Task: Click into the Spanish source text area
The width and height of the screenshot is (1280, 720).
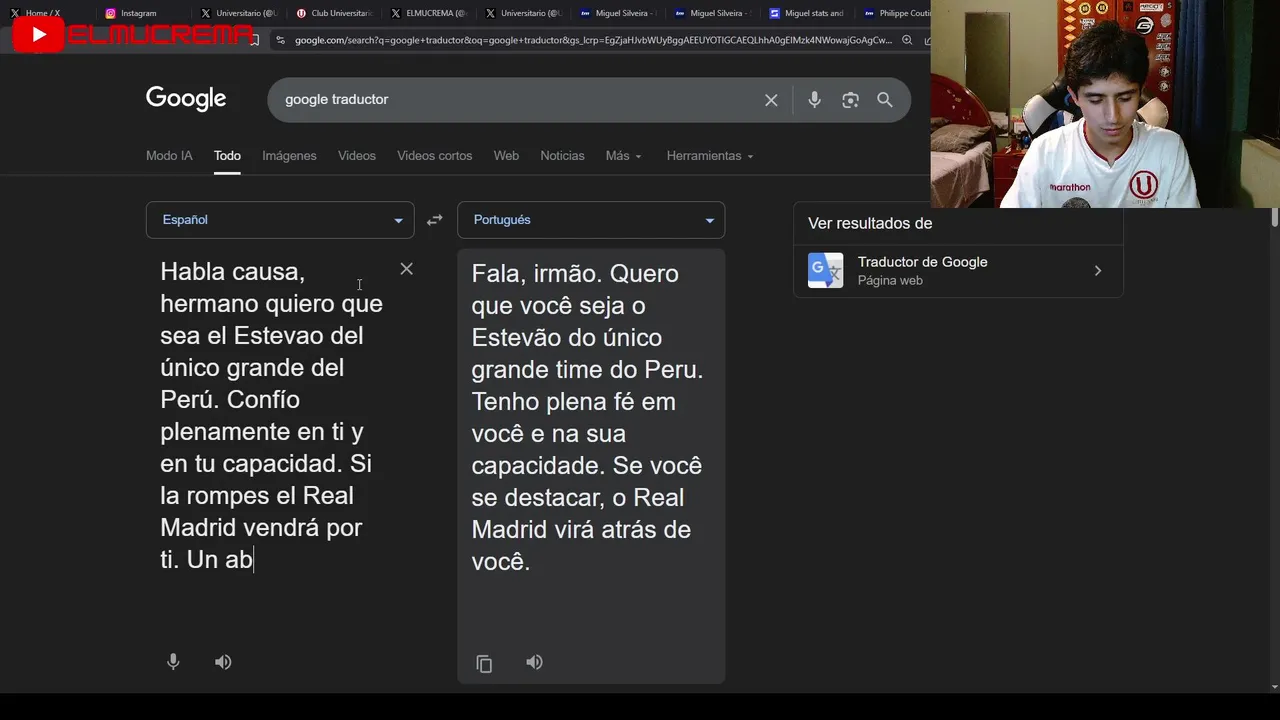Action: [x=271, y=415]
